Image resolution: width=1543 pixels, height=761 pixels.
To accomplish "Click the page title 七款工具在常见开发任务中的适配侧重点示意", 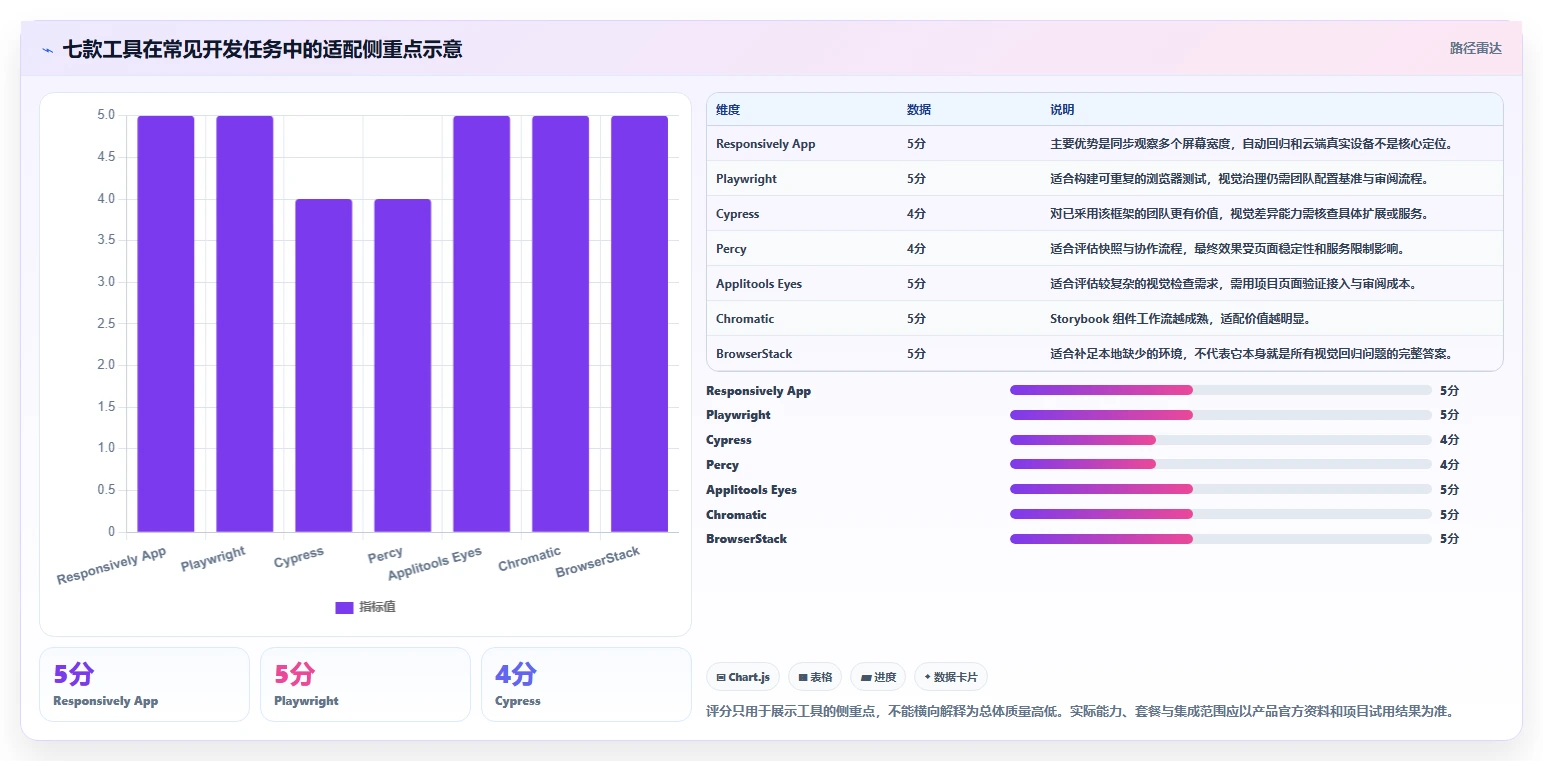I will coord(262,49).
